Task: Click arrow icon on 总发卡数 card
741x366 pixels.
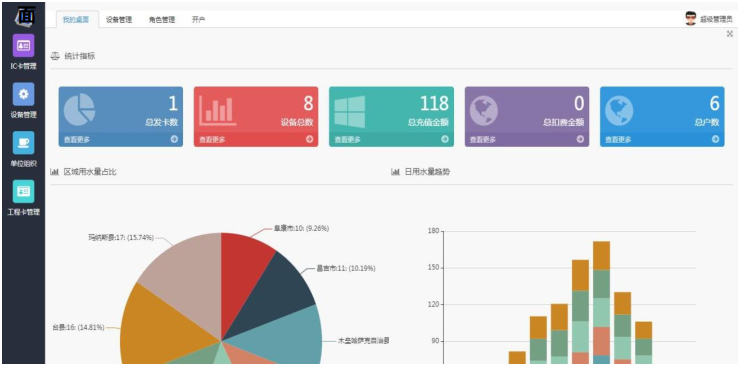Action: point(174,139)
